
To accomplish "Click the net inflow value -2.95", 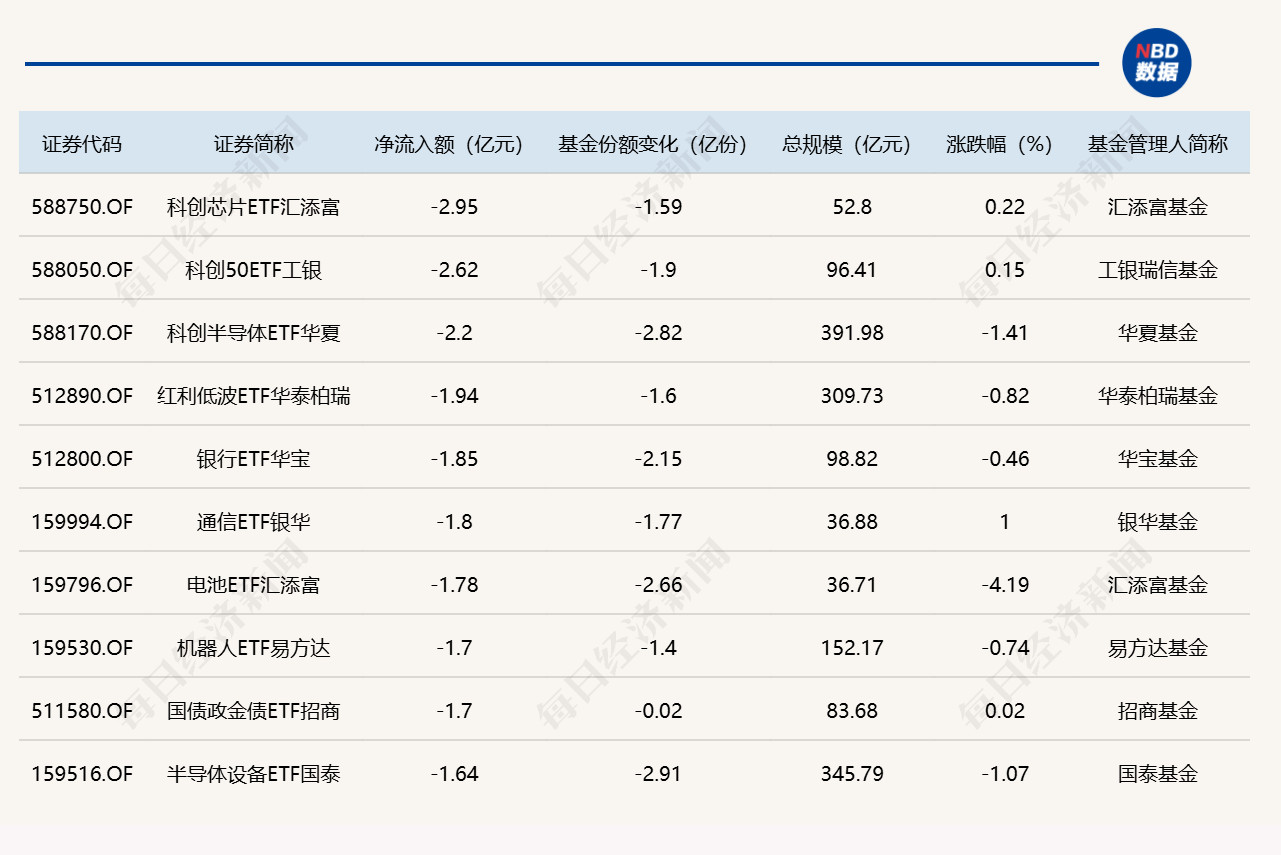I will [455, 207].
